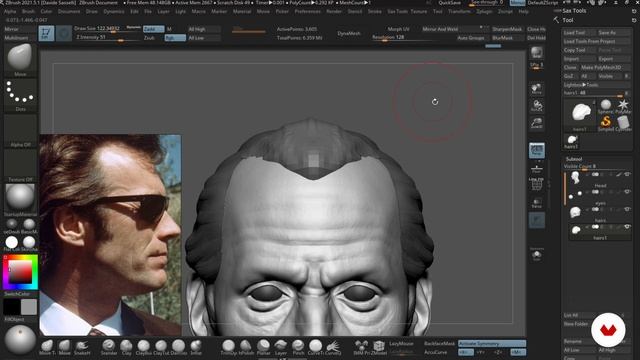This screenshot has width=640, height=360.
Task: Click Load Tool button
Action: [x=580, y=32]
